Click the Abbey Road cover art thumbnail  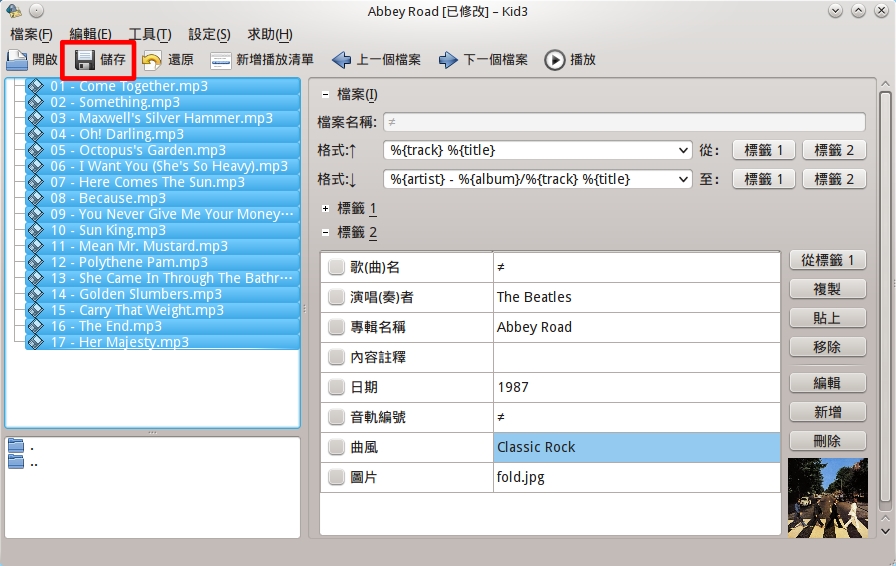(x=827, y=498)
